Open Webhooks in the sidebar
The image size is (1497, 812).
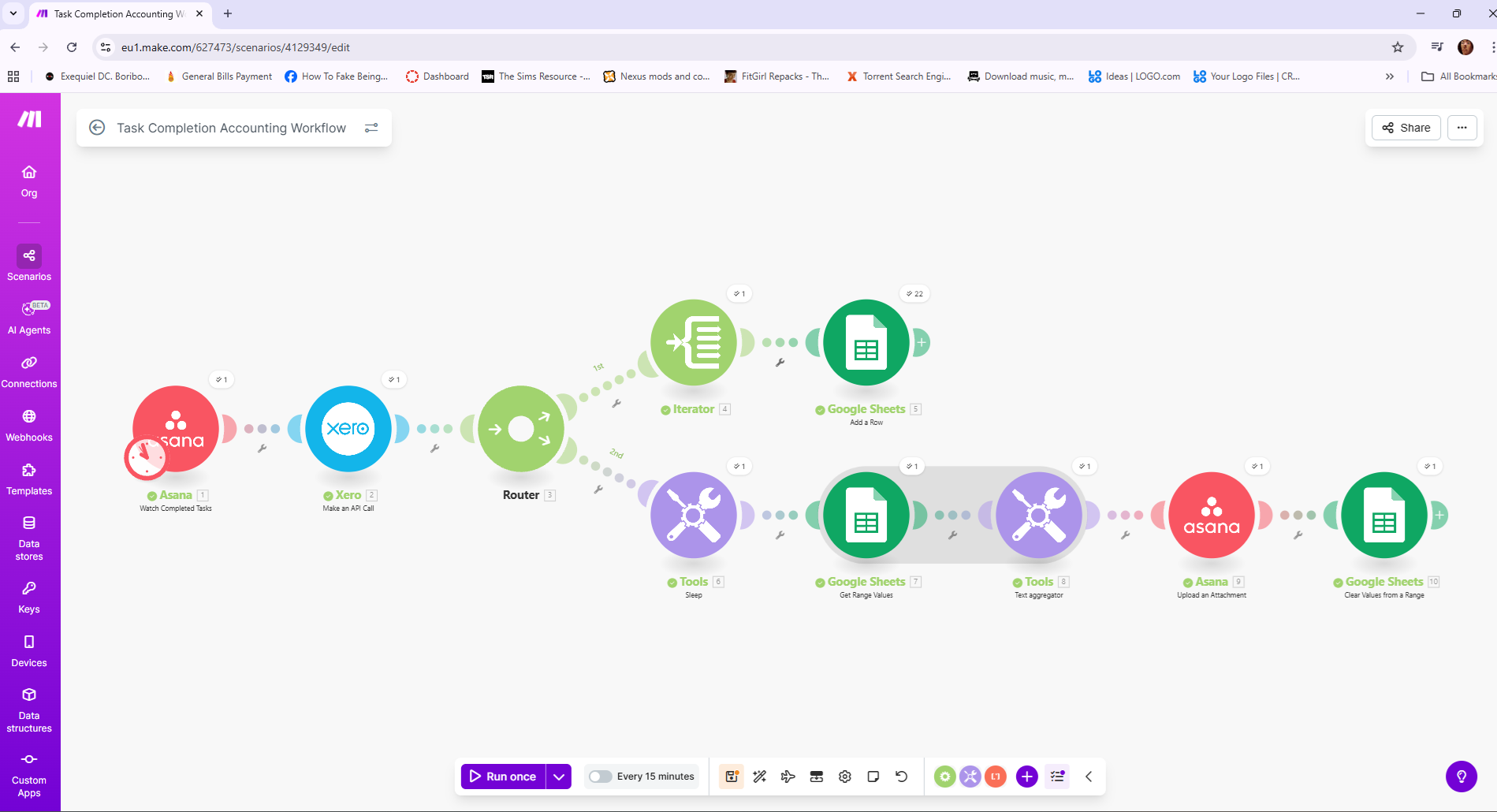(29, 424)
